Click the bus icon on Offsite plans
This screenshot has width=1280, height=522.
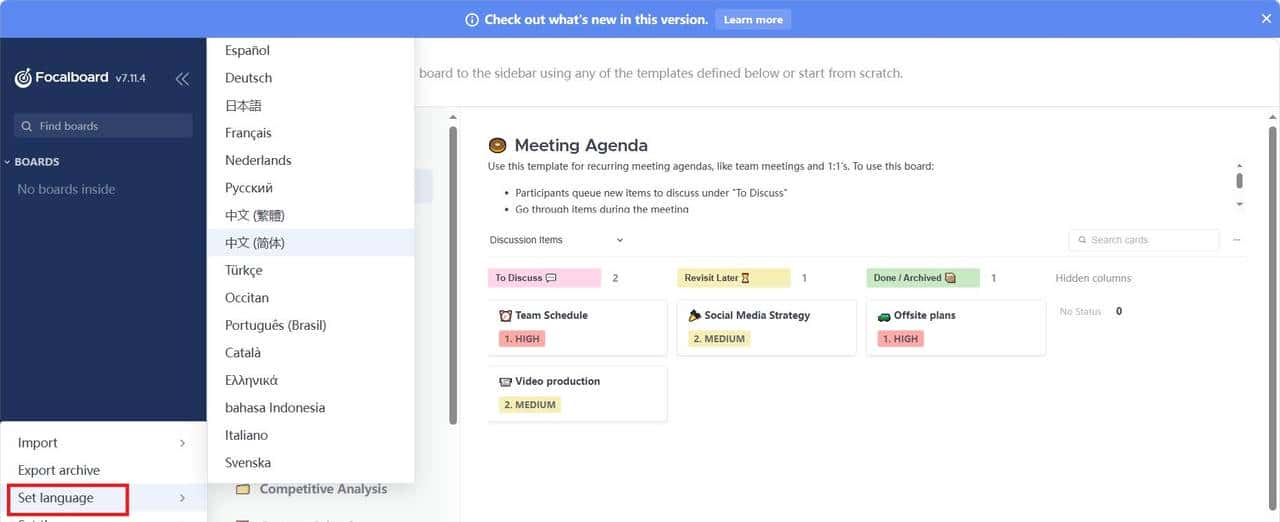click(x=884, y=315)
